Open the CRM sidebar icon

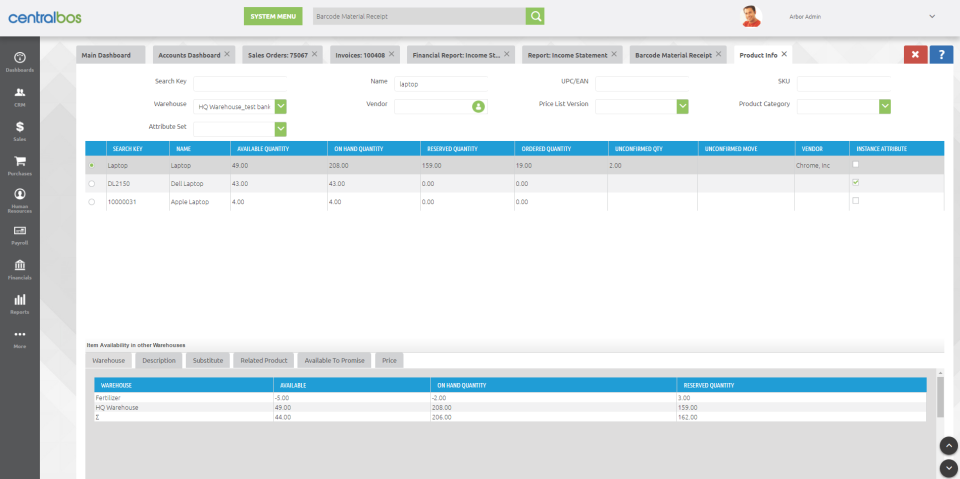pos(20,92)
